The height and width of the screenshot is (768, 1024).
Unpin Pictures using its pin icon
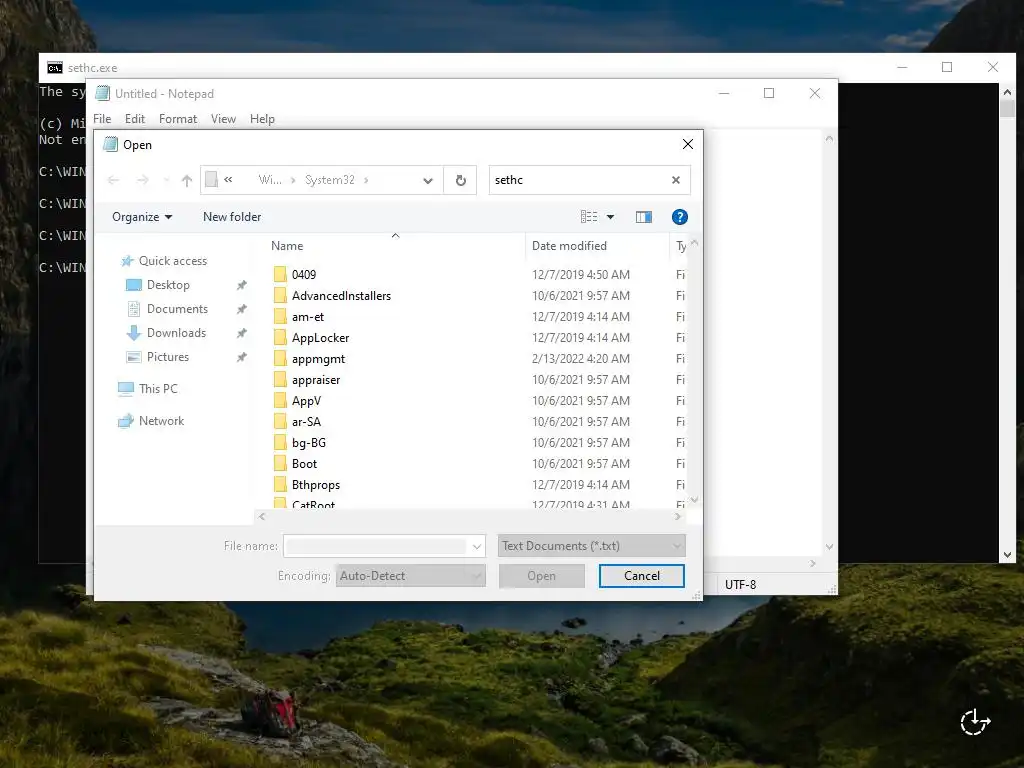point(242,357)
